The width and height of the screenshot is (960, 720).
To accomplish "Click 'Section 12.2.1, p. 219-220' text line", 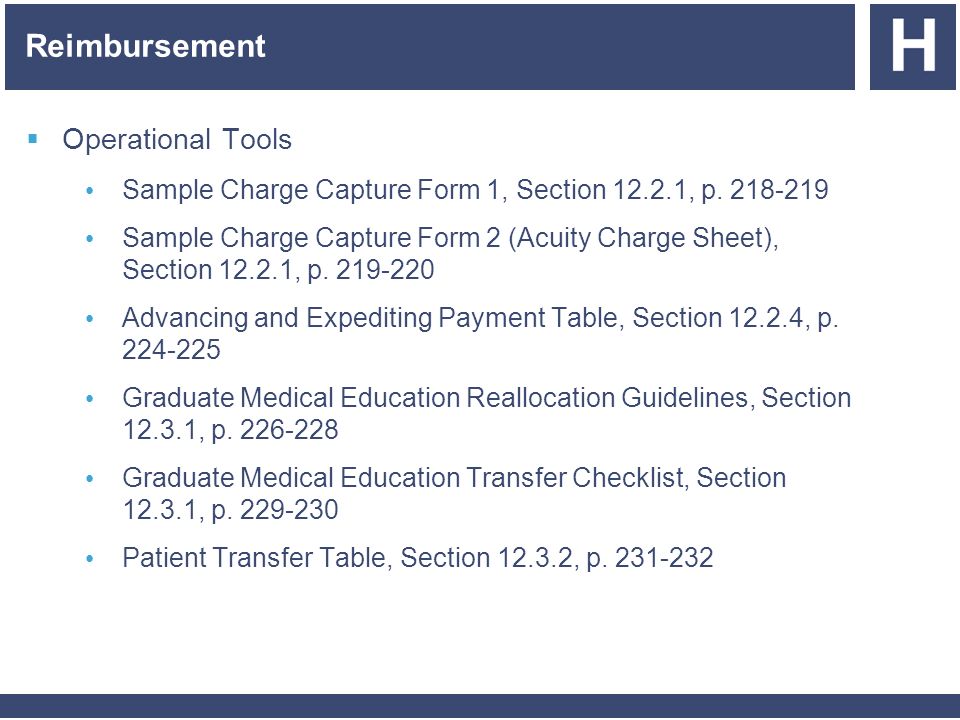I will 278,269.
